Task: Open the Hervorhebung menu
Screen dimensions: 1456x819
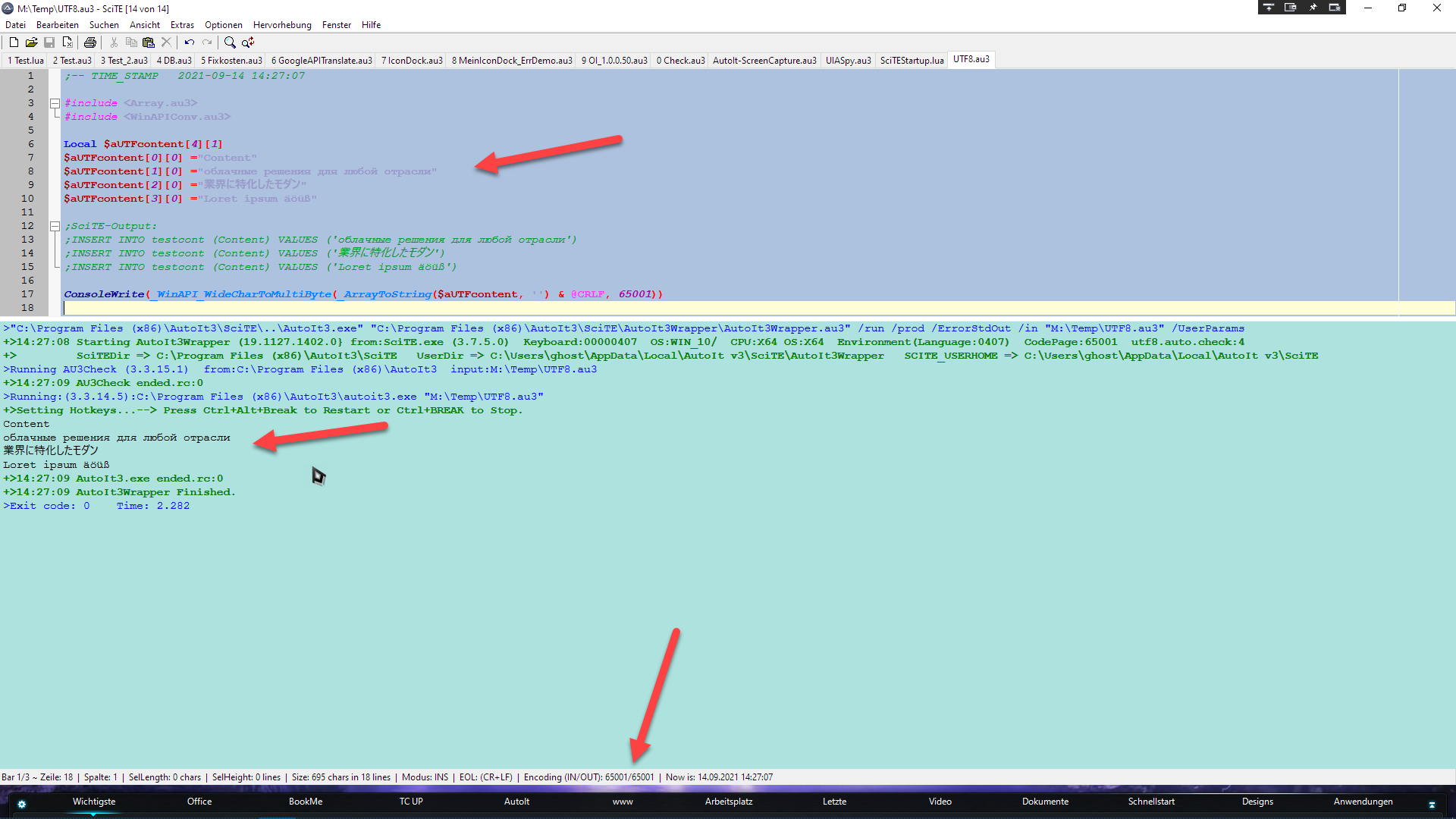Action: tap(282, 25)
